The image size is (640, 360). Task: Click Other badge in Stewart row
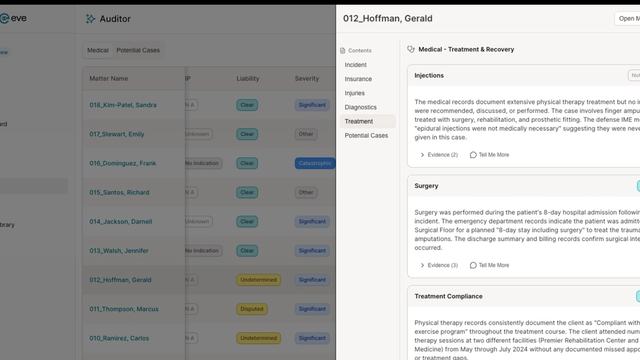(306, 134)
